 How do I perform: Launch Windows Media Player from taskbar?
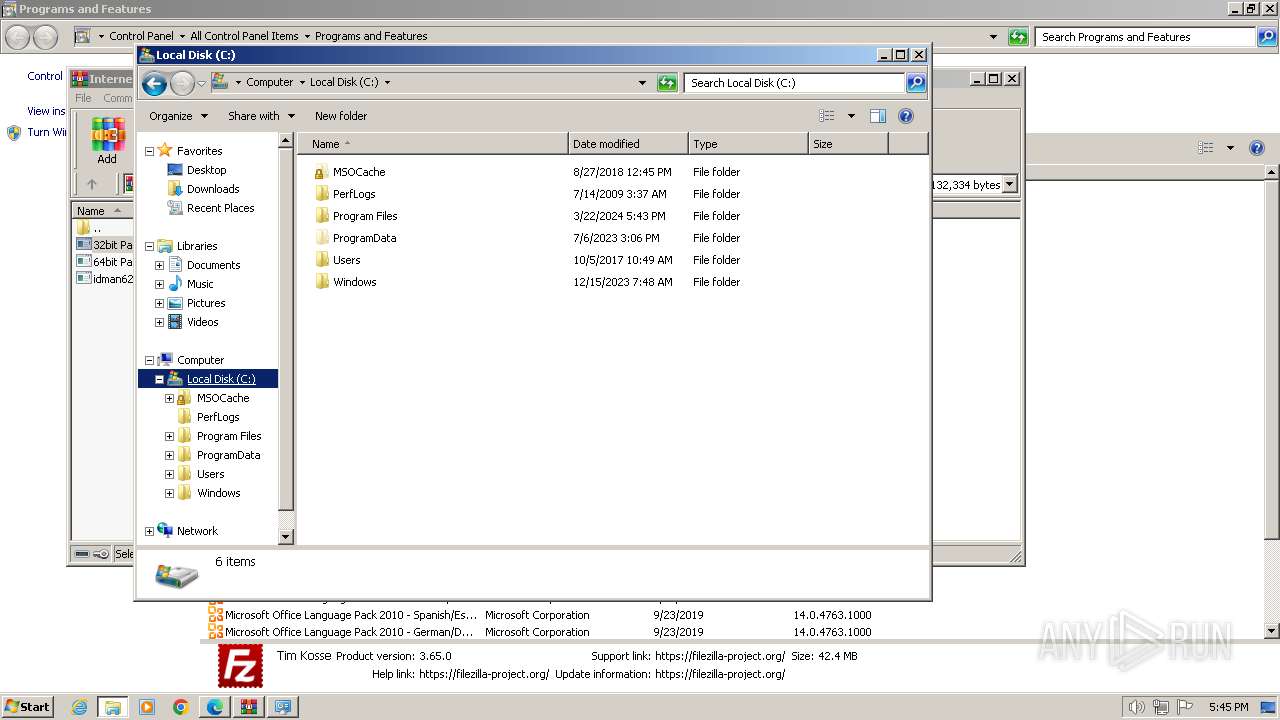[147, 707]
